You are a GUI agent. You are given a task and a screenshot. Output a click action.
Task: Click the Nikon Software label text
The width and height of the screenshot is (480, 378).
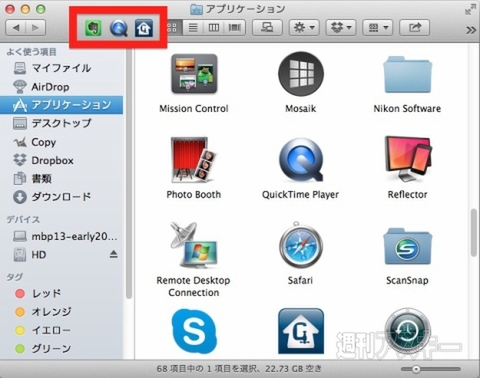click(407, 109)
